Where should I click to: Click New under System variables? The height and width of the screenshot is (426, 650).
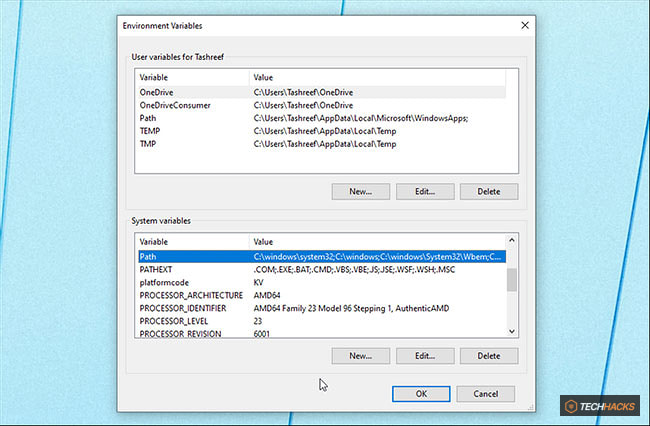coord(361,356)
